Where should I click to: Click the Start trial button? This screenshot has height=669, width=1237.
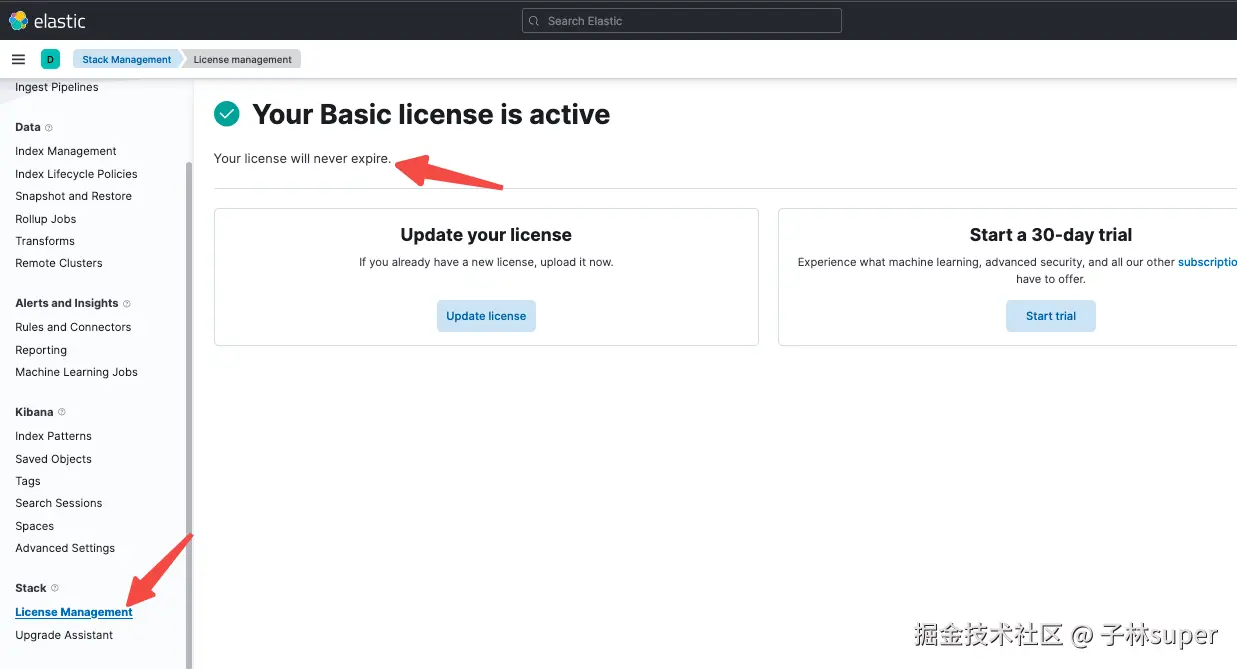point(1051,316)
